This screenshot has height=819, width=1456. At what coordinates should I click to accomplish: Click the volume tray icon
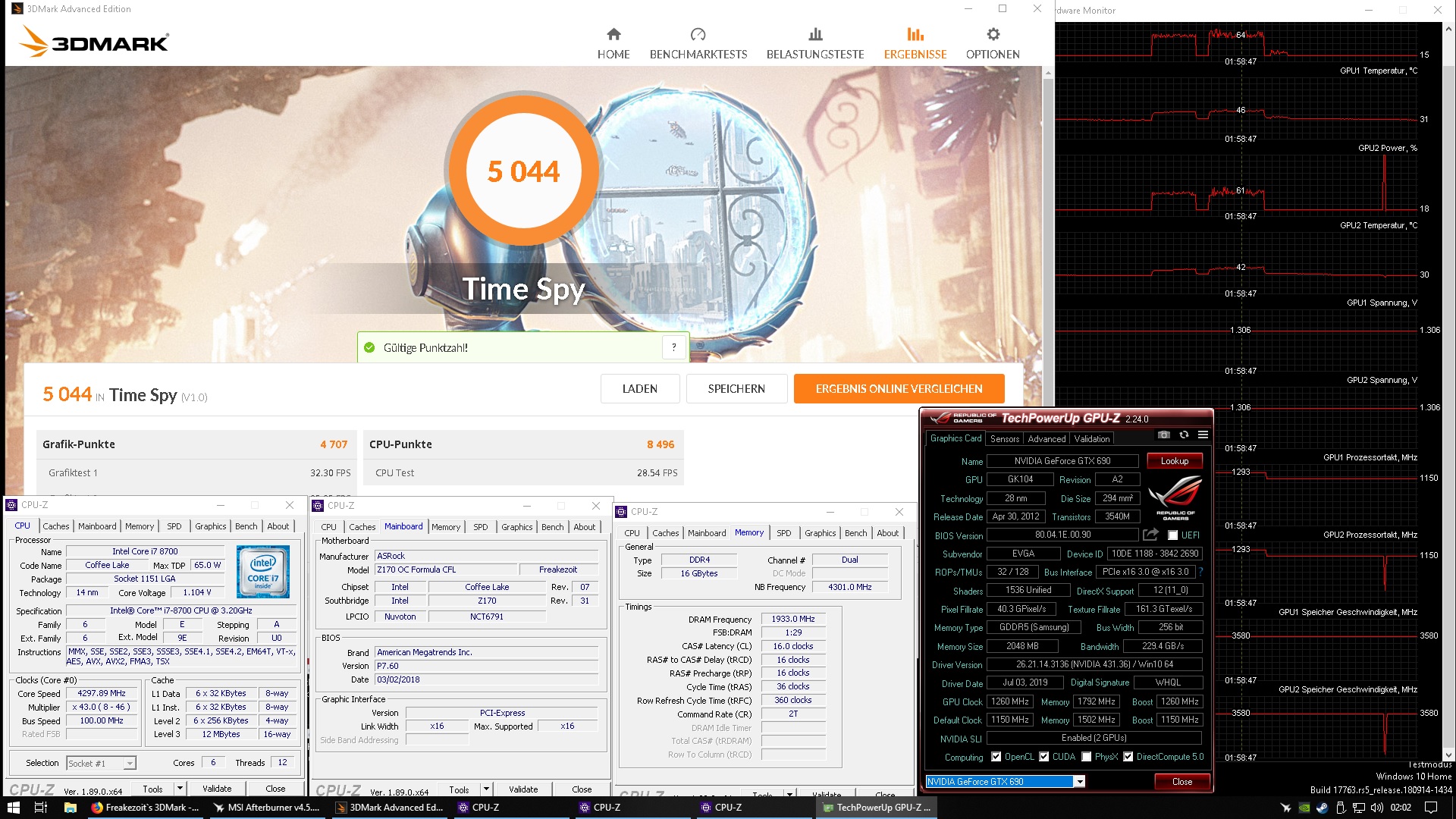tap(1377, 808)
